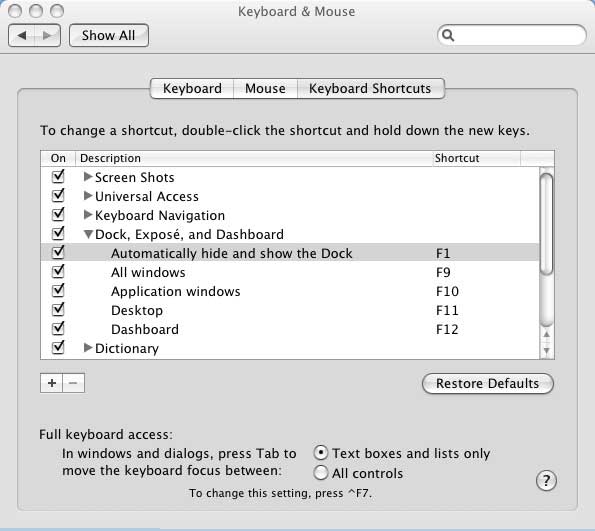The width and height of the screenshot is (595, 531).
Task: Click the shortcut list scrollbar thumb
Action: click(x=546, y=224)
